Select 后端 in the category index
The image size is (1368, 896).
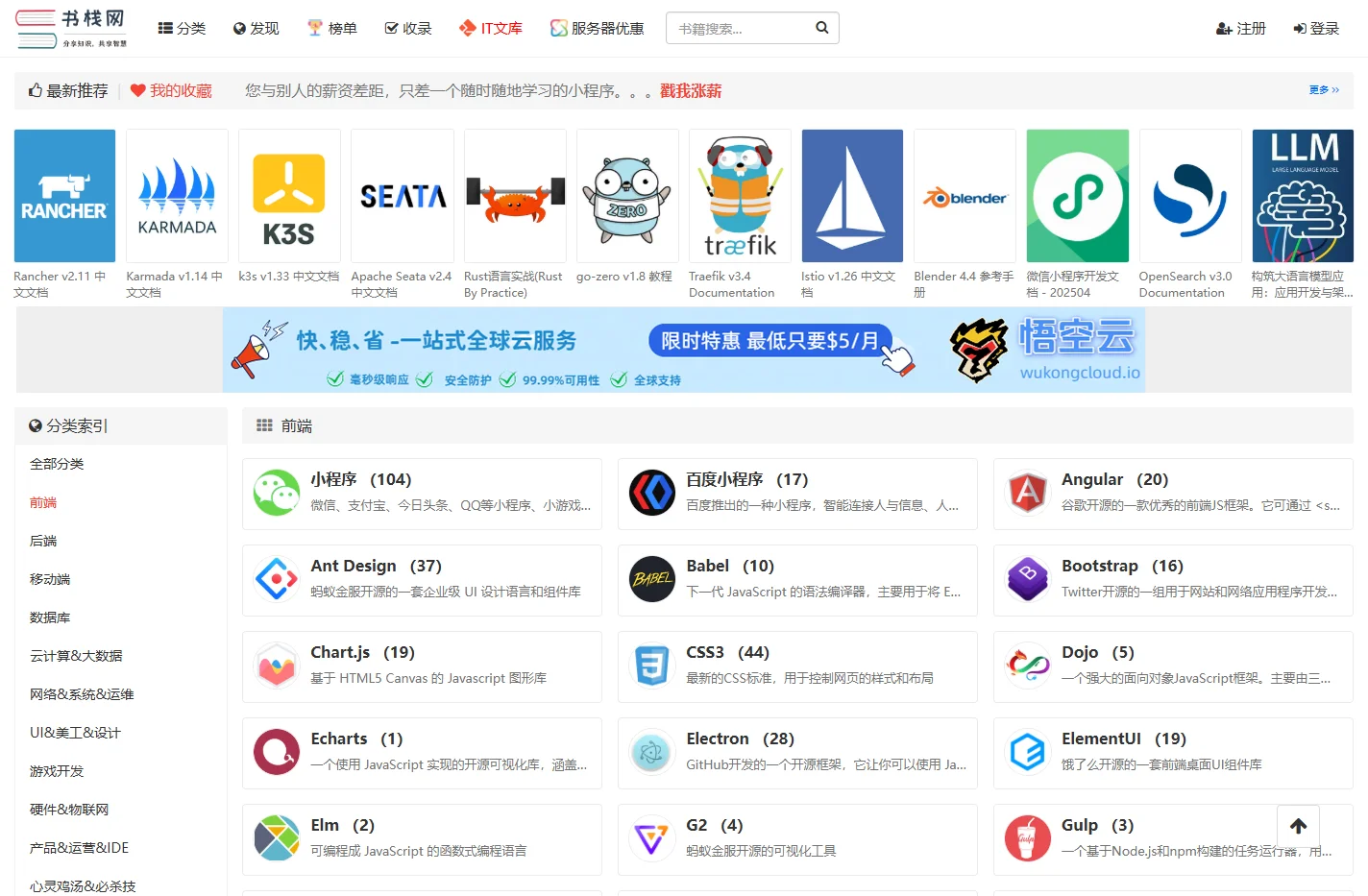(x=43, y=541)
